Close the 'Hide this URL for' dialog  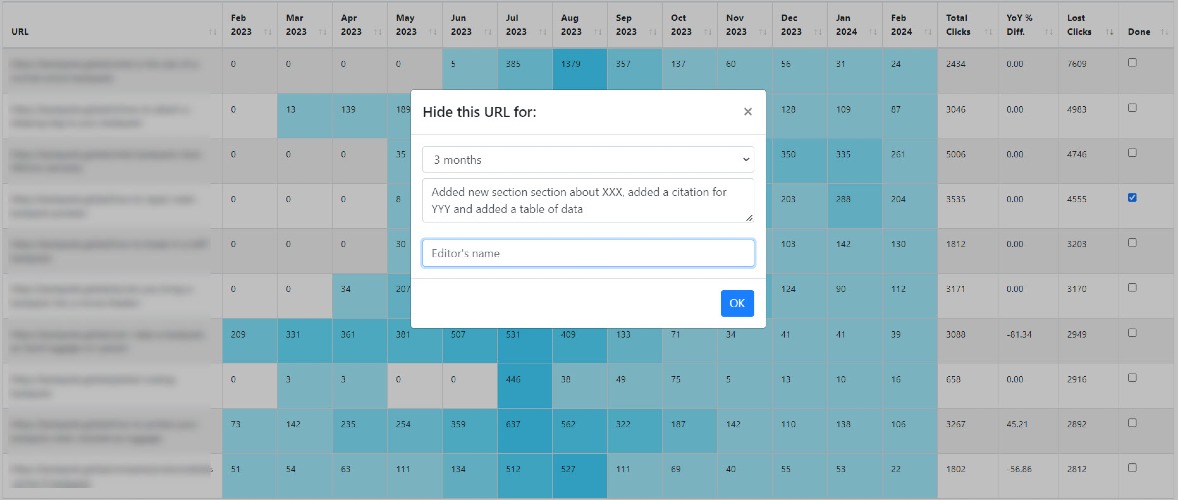click(747, 112)
